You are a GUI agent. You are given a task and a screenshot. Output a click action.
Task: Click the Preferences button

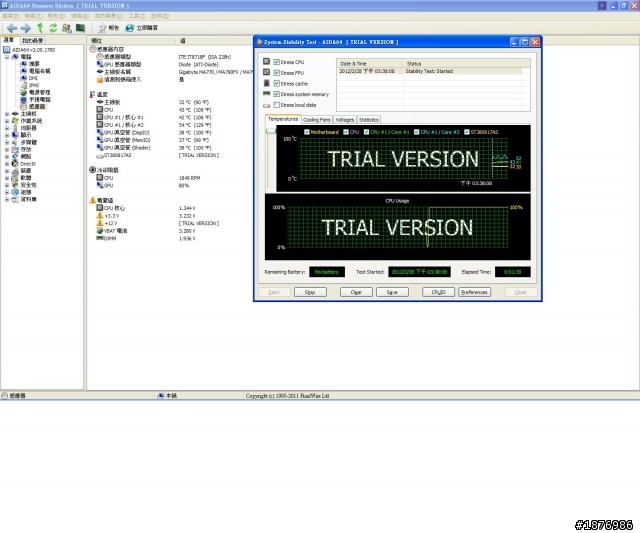pos(474,292)
